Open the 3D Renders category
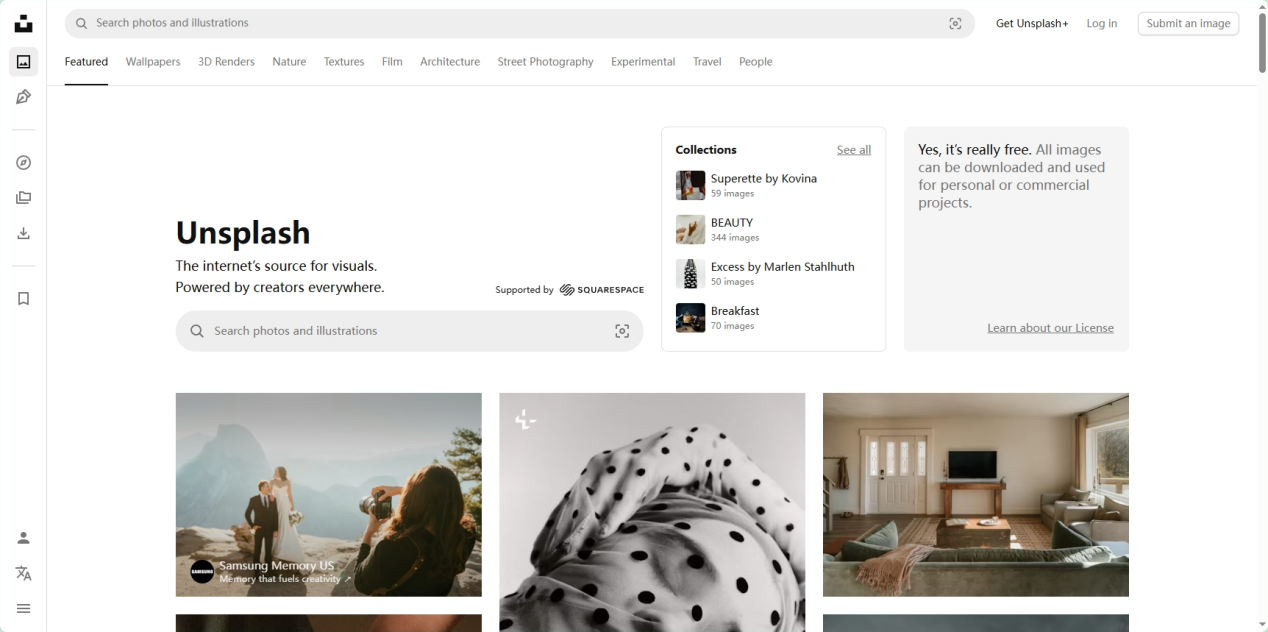The height and width of the screenshot is (632, 1268). (226, 62)
